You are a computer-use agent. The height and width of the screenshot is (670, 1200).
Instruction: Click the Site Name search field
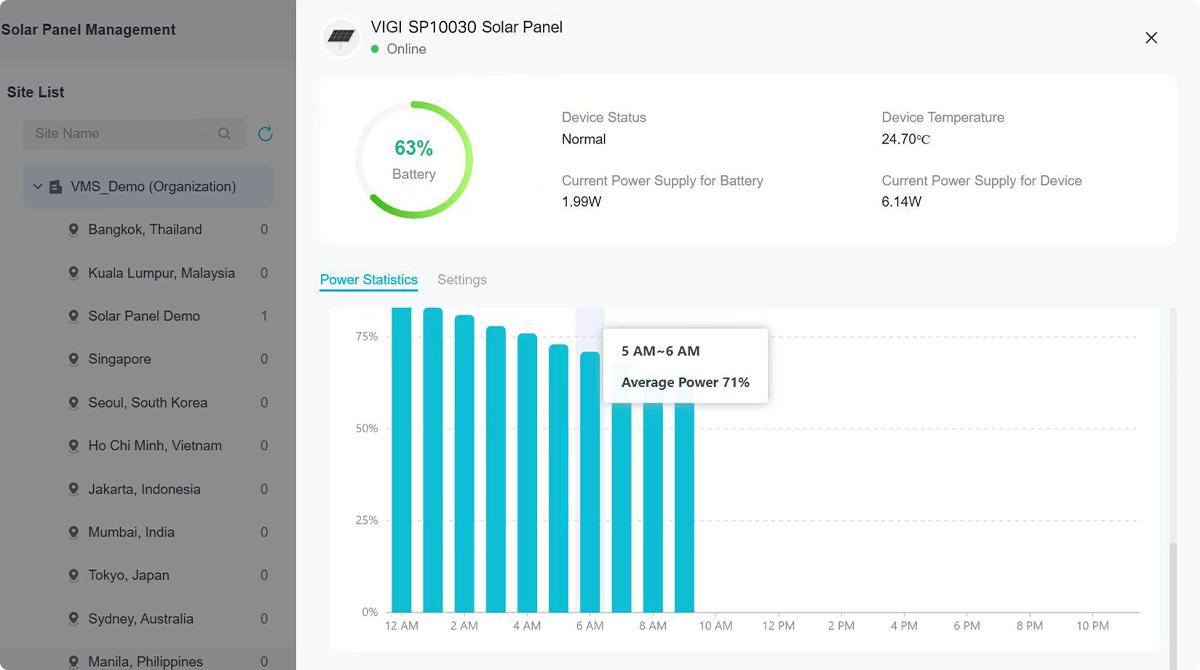coord(134,133)
